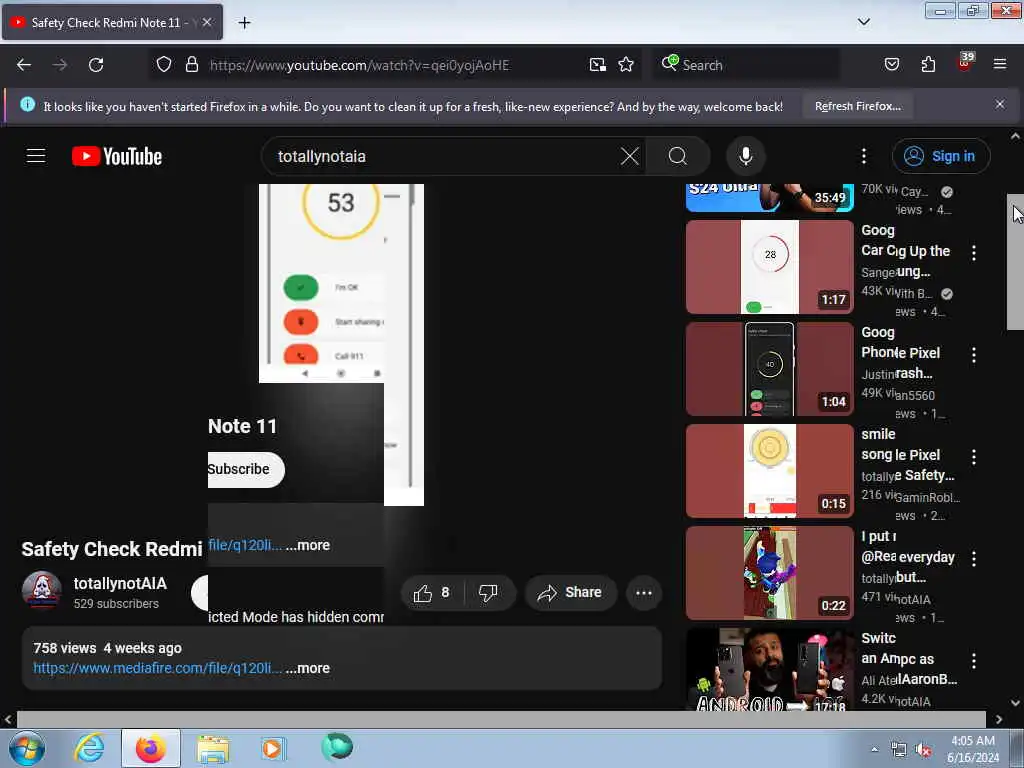Launch Internet Explorer from the taskbar
Screen dimensions: 1024x768
point(89,748)
